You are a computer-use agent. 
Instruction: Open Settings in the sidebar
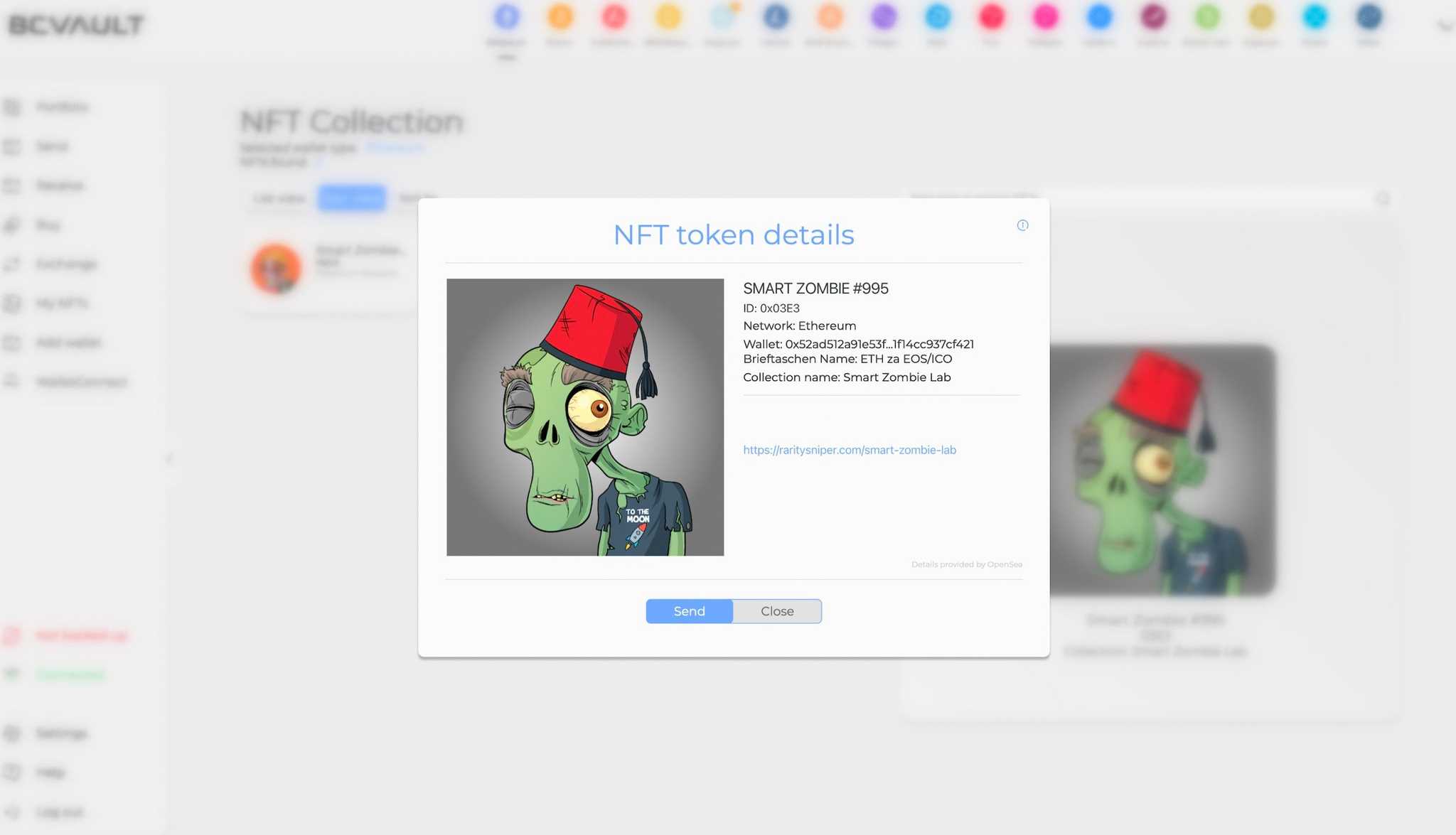coord(61,733)
